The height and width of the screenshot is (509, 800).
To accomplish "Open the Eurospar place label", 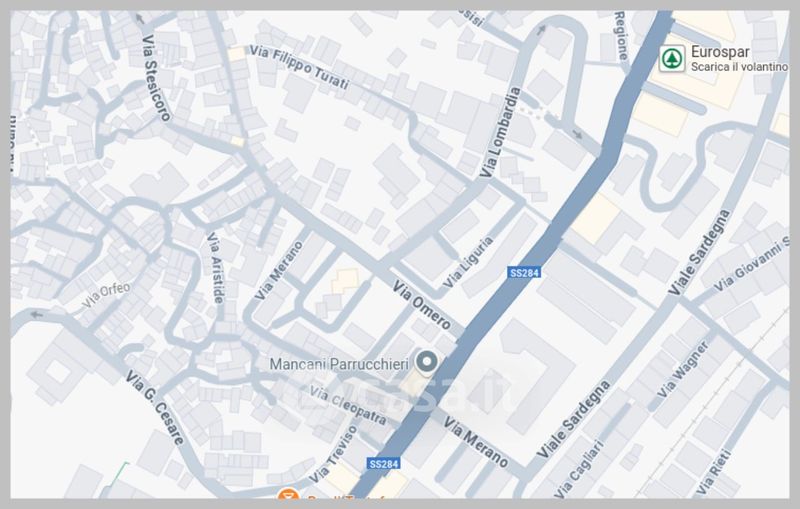I will coord(720,52).
